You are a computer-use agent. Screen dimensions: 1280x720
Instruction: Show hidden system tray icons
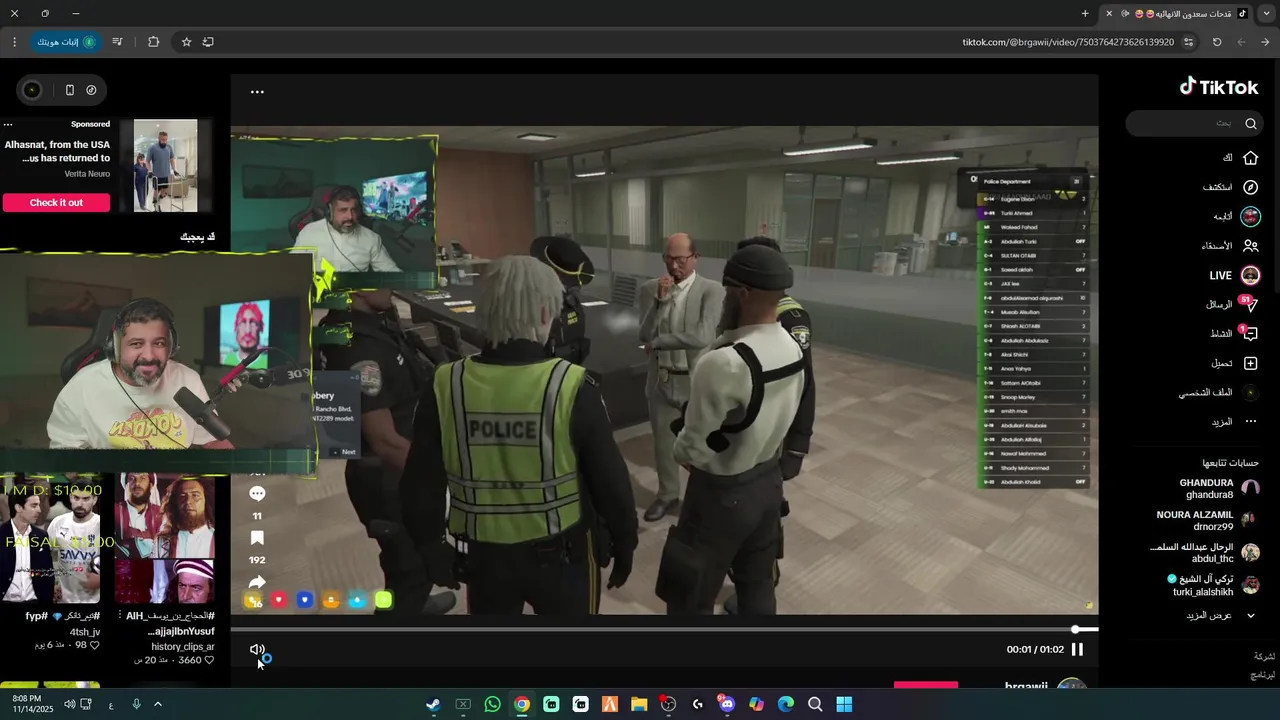tap(157, 704)
